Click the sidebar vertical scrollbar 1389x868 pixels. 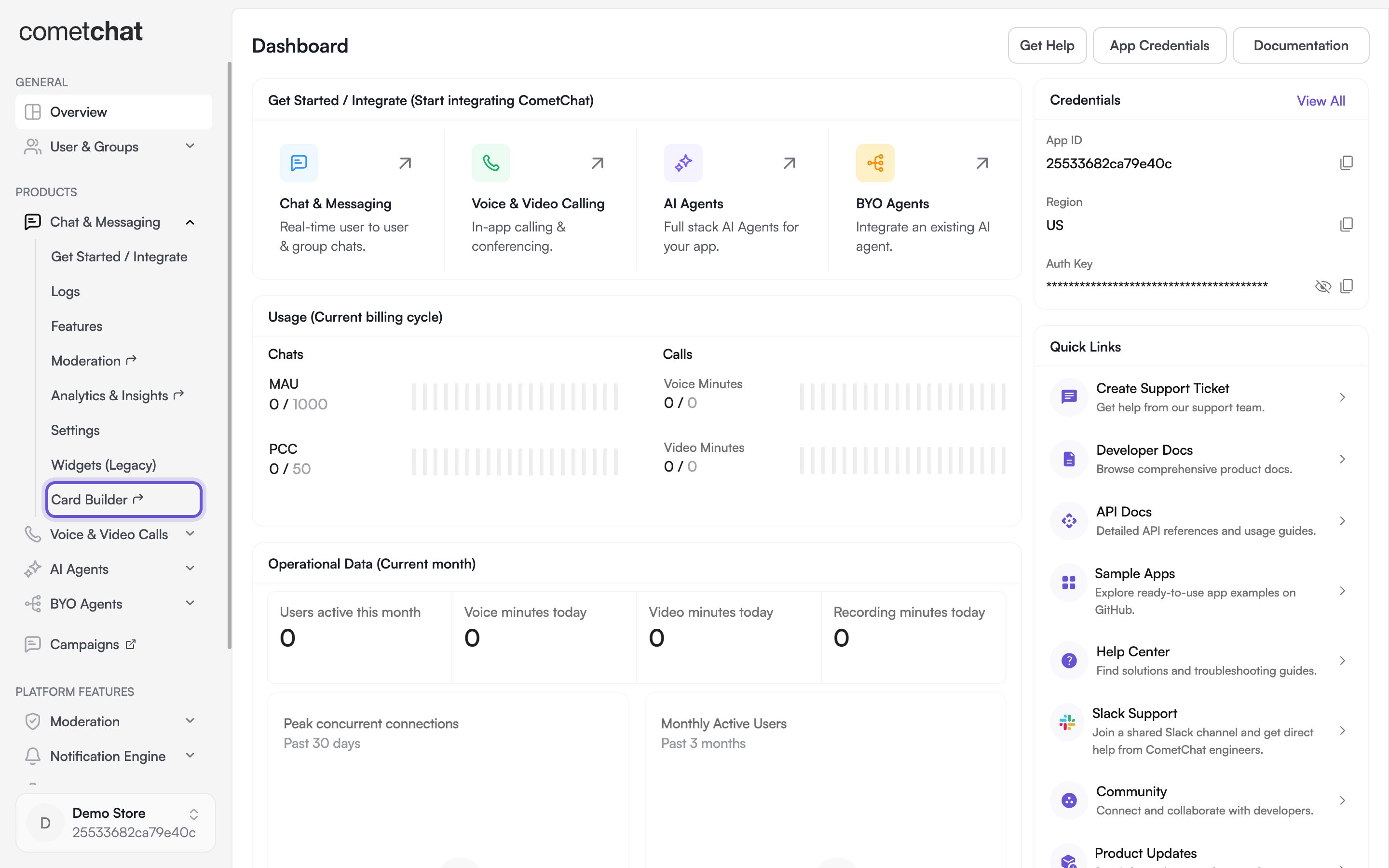(x=229, y=356)
